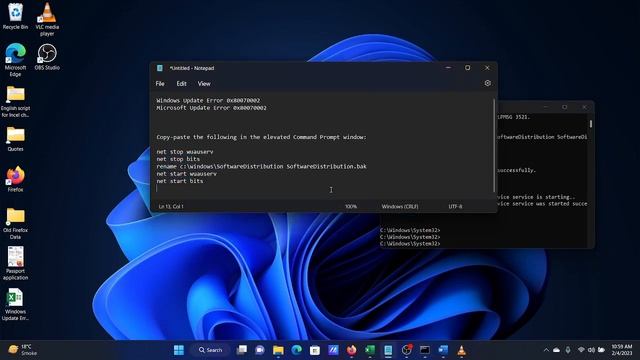Open the File menu in Notepad
The image size is (640, 360).
(160, 84)
